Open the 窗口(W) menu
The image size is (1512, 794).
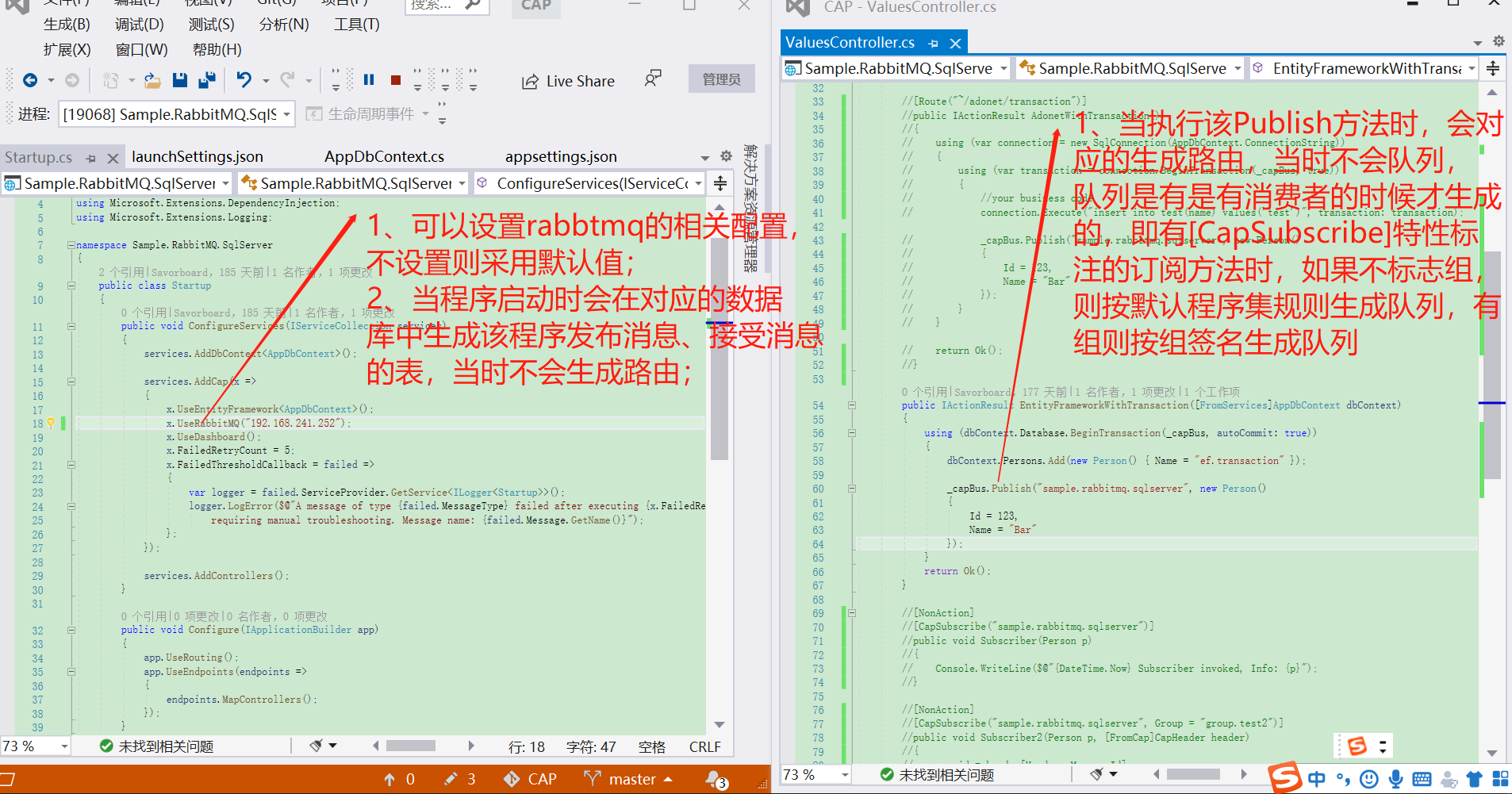pyautogui.click(x=141, y=50)
